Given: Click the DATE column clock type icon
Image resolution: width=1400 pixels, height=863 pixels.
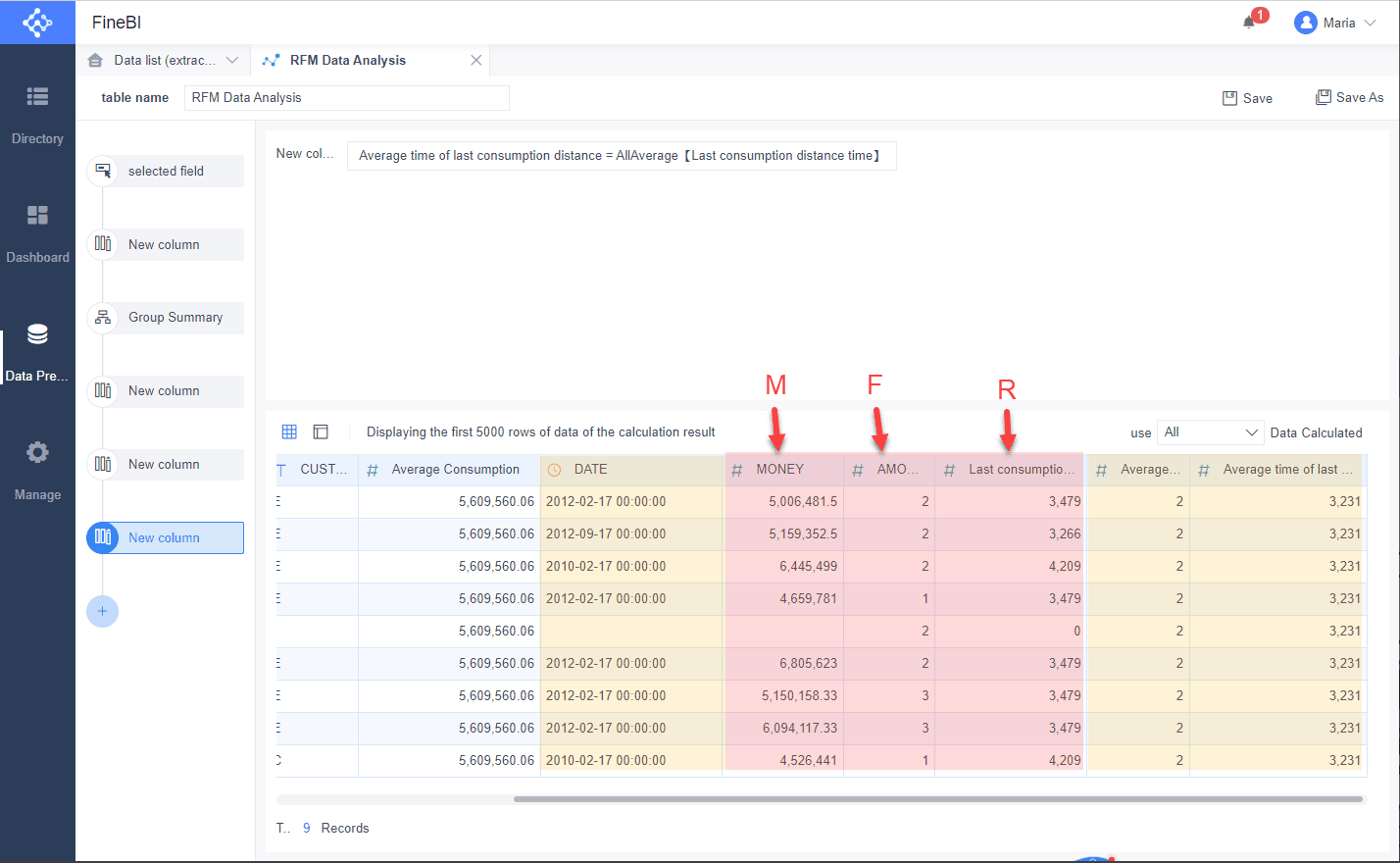Looking at the screenshot, I should pyautogui.click(x=554, y=470).
